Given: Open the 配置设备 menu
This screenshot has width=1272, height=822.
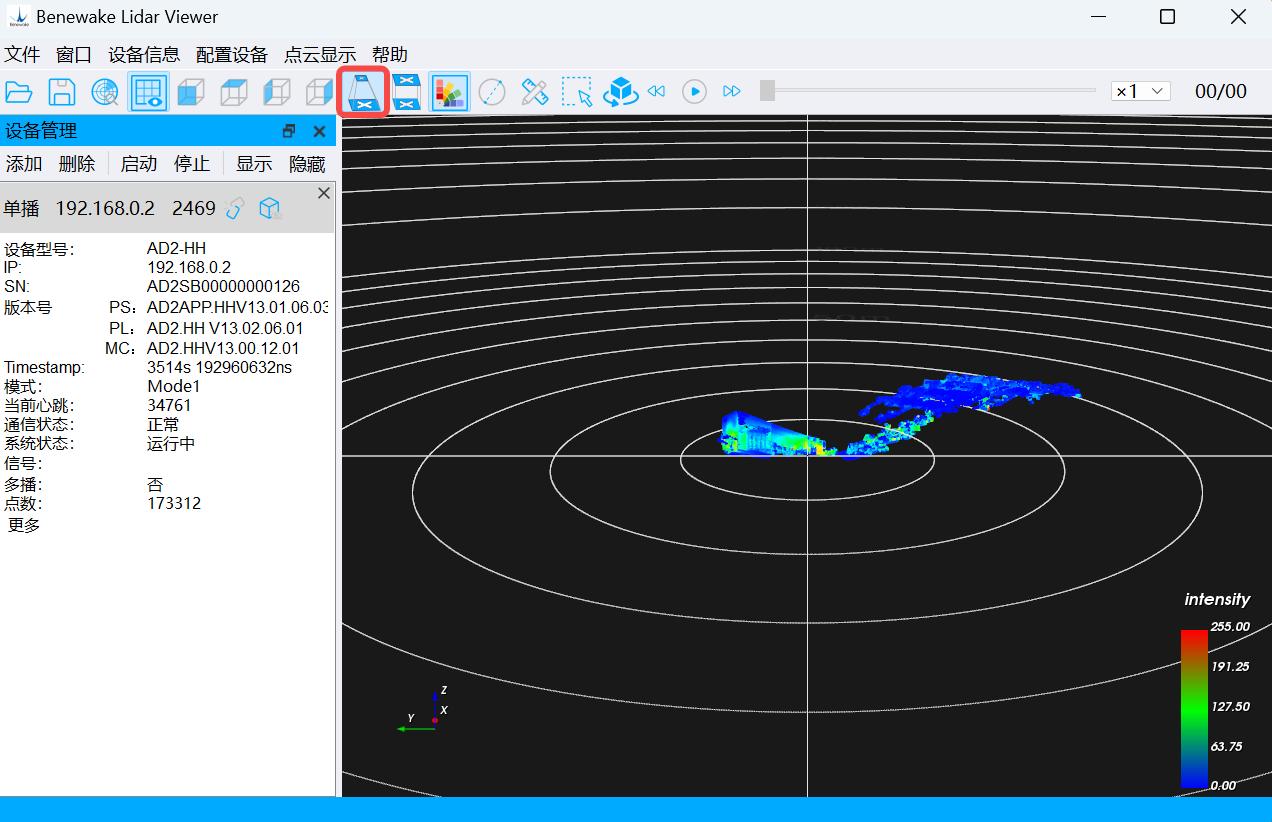Looking at the screenshot, I should 232,55.
